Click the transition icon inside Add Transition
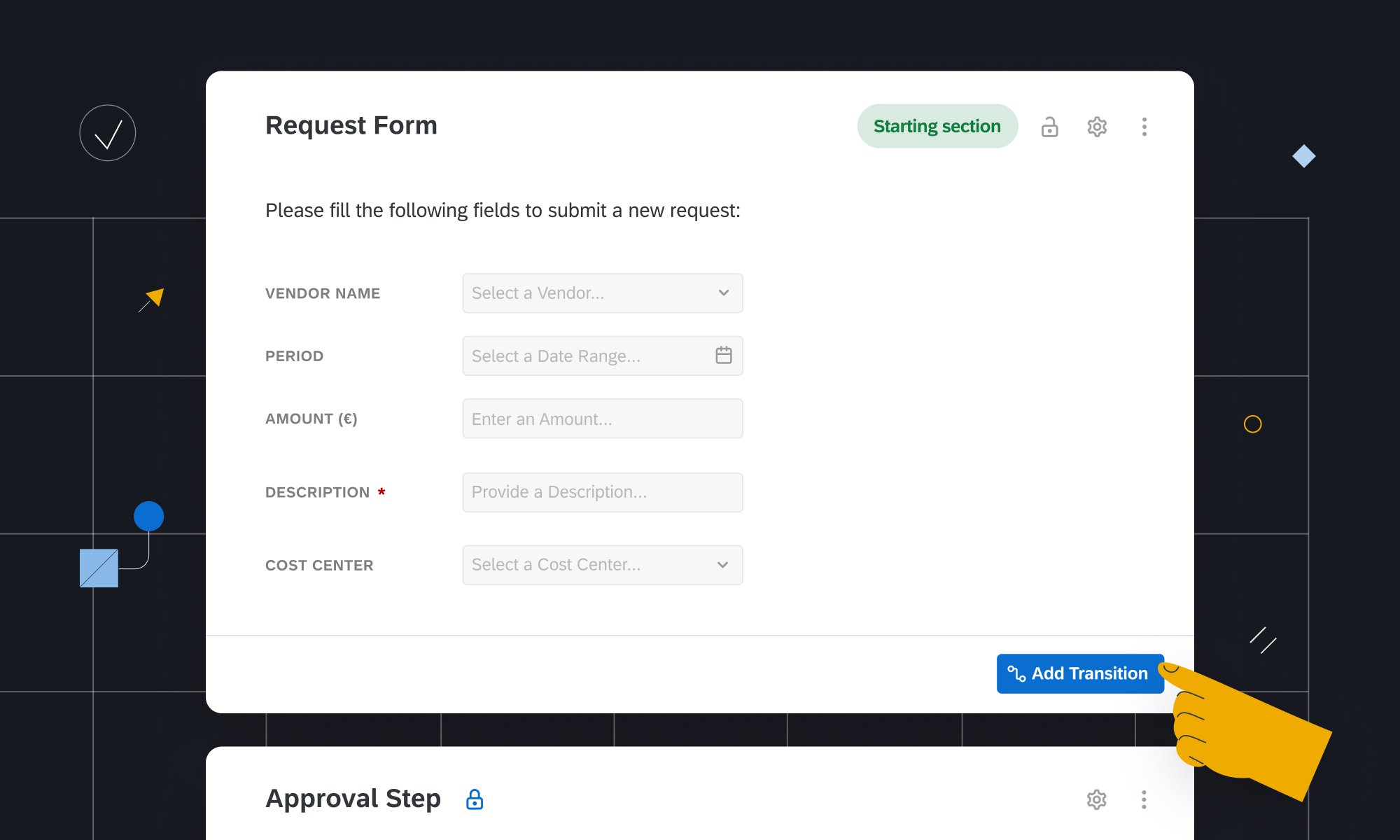This screenshot has width=1400, height=840. [1016, 673]
